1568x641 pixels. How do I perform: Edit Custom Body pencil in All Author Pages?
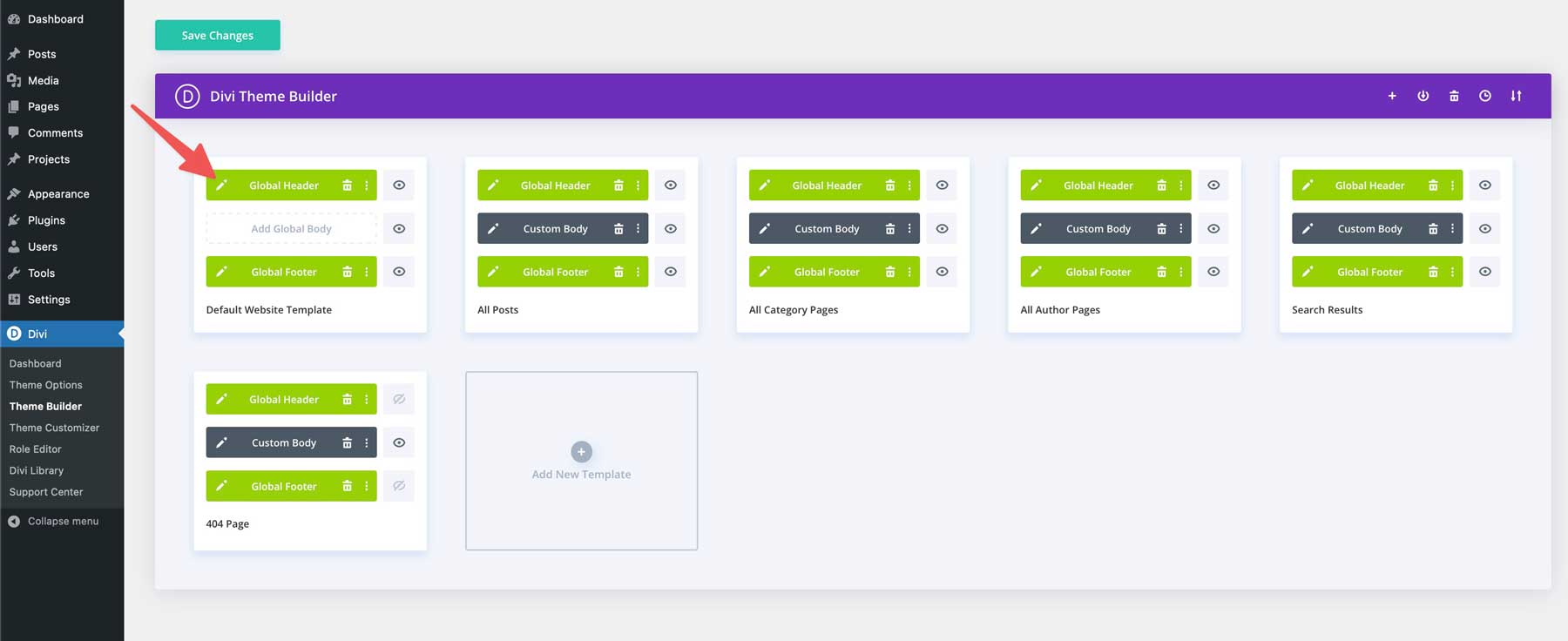coord(1036,229)
